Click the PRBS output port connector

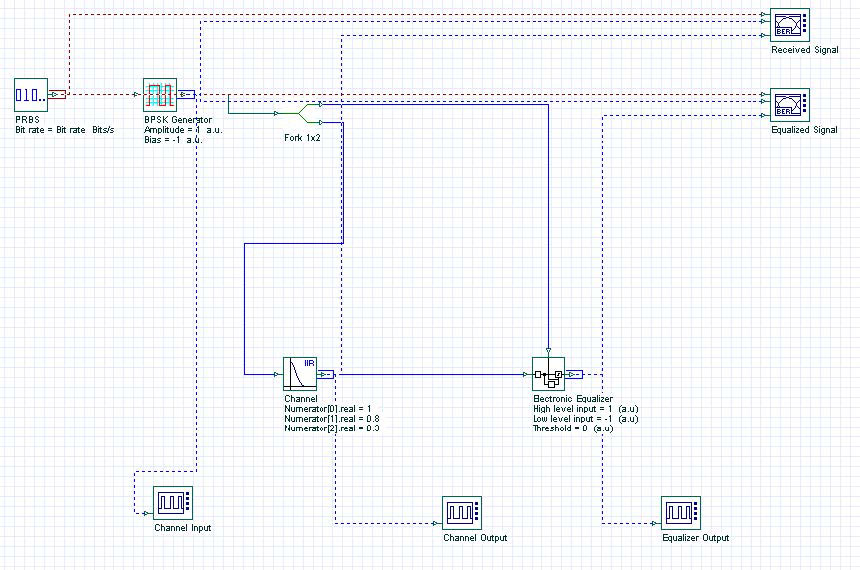click(57, 94)
